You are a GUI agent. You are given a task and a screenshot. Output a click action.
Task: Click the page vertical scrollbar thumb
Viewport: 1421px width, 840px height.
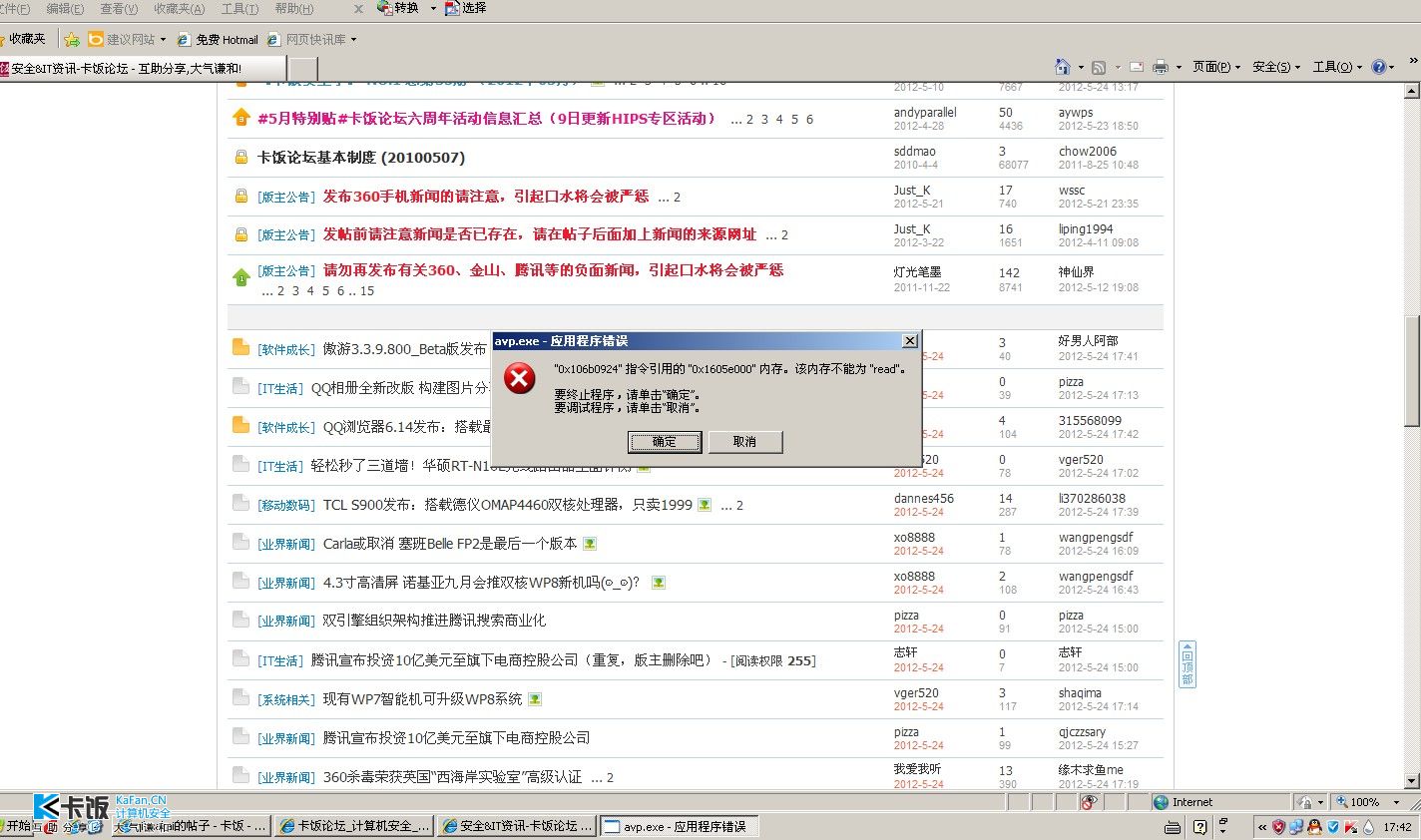coord(1412,371)
